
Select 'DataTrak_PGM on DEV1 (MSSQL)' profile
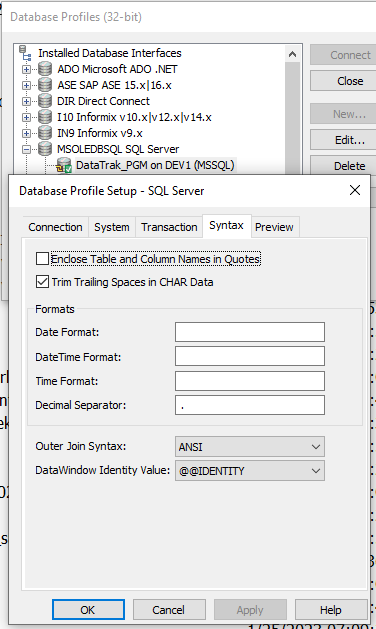(155, 165)
